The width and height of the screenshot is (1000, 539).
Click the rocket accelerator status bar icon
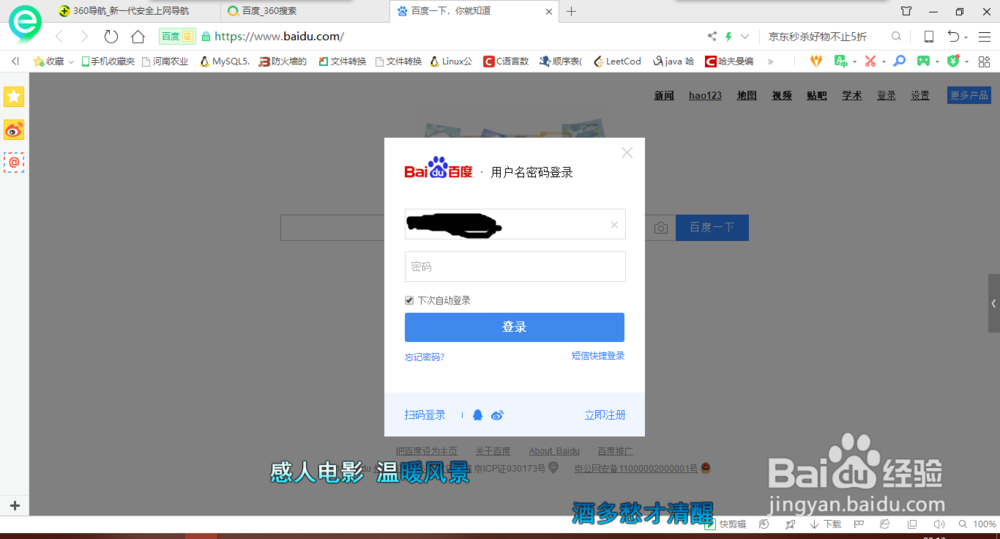click(790, 524)
